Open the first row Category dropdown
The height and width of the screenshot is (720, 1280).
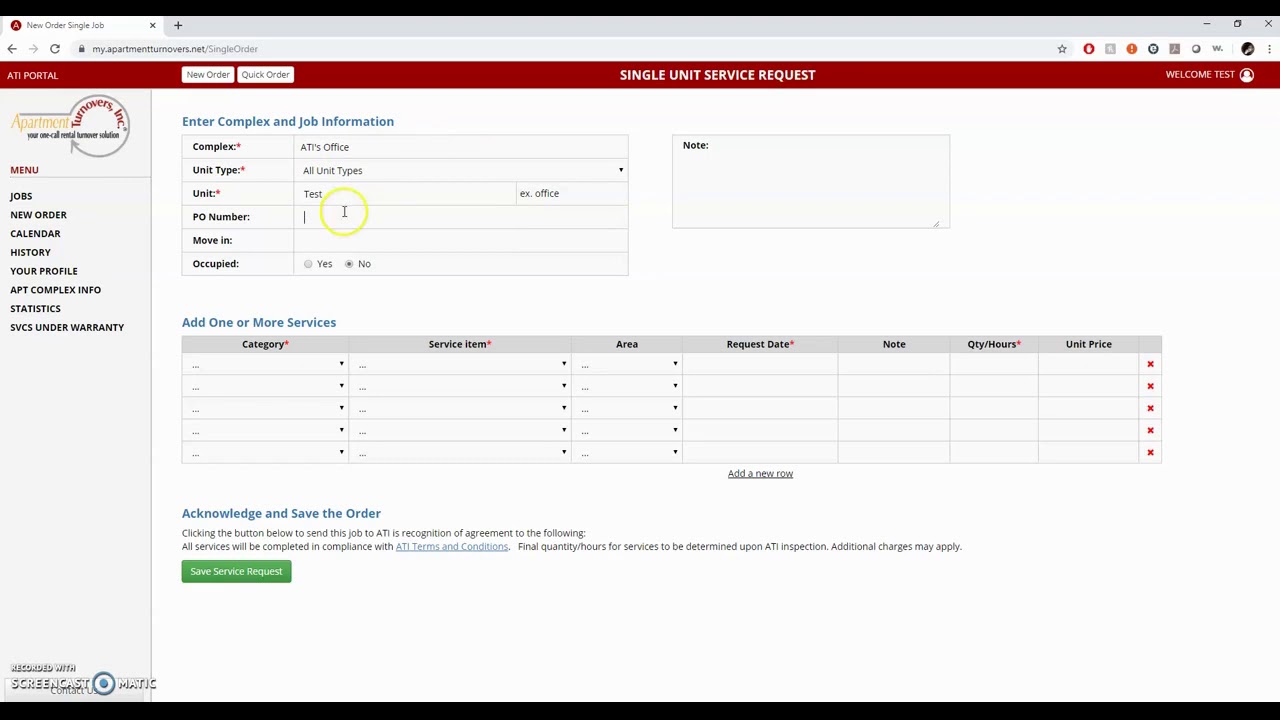pyautogui.click(x=266, y=365)
